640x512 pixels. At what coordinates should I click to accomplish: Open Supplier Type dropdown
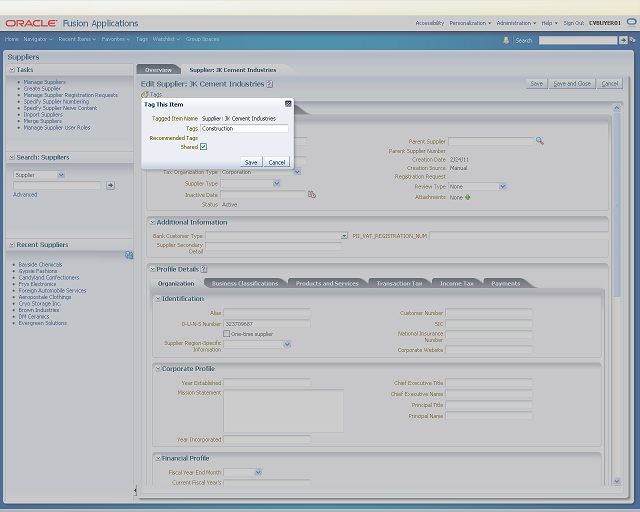(x=277, y=183)
